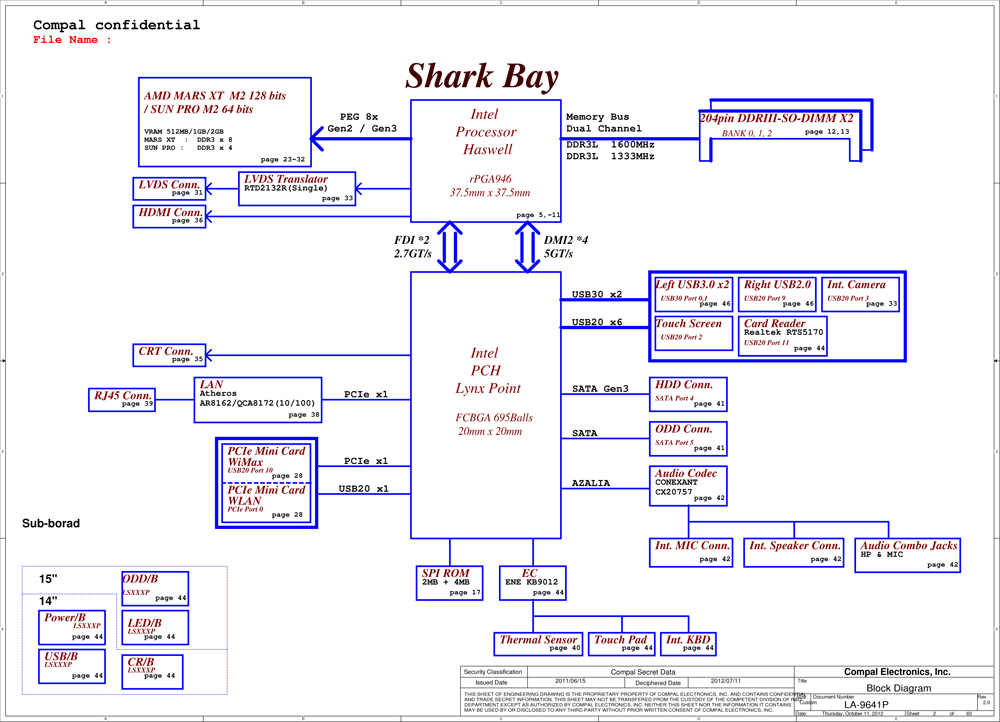Click the 15" size label
Image resolution: width=1000 pixels, height=722 pixels.
(x=48, y=579)
